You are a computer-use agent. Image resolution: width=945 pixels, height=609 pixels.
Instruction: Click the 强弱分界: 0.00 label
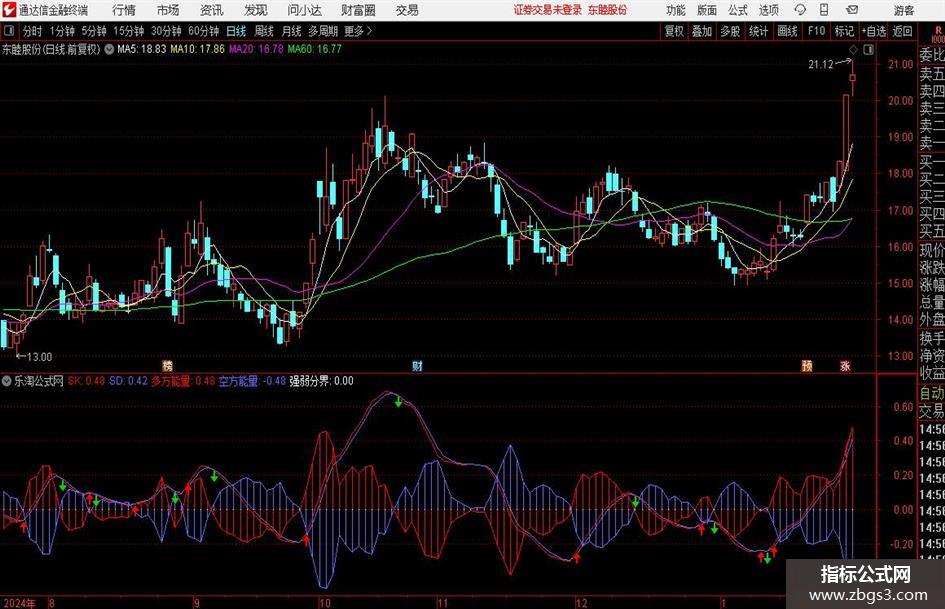[x=322, y=380]
